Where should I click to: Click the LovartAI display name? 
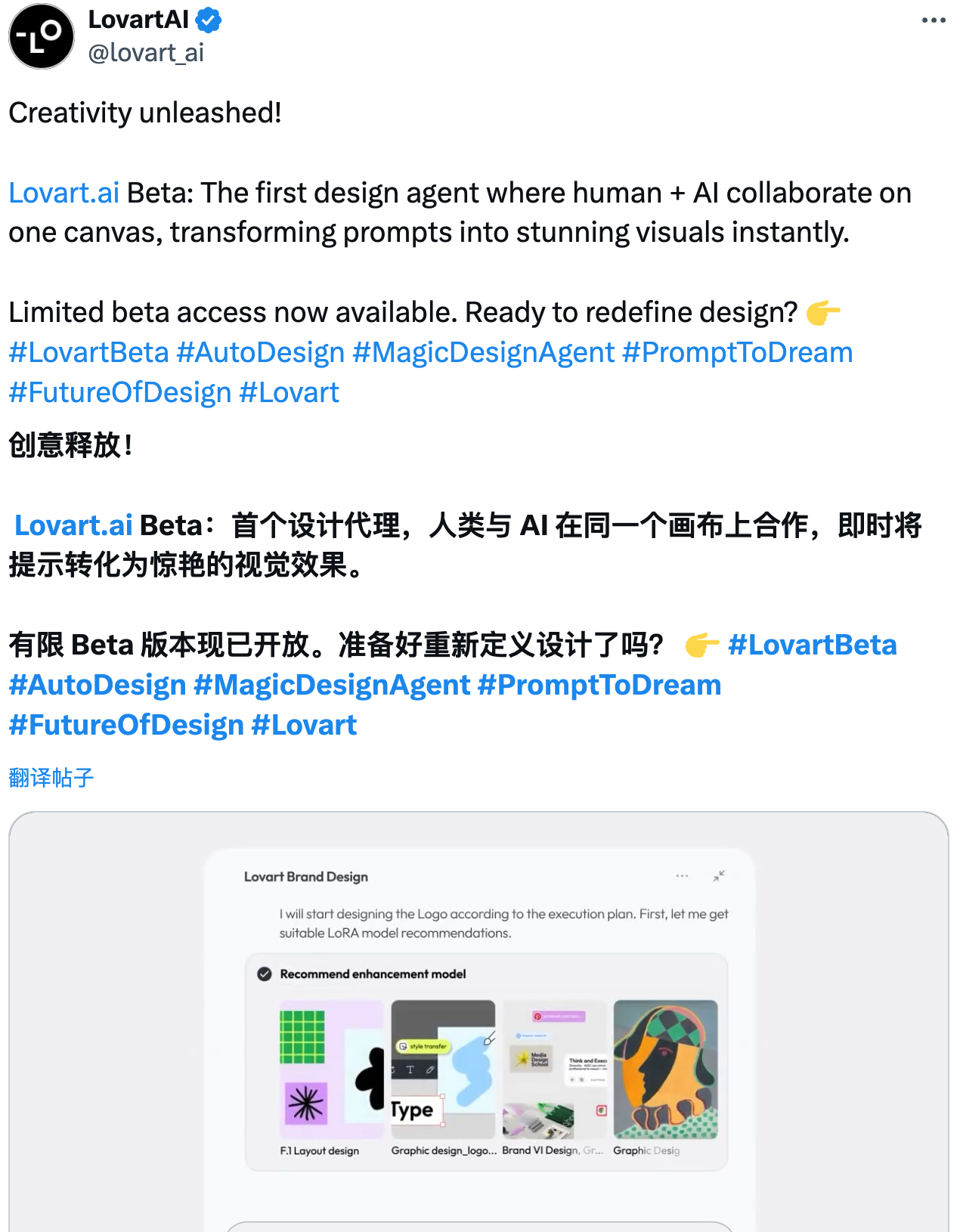tap(138, 20)
